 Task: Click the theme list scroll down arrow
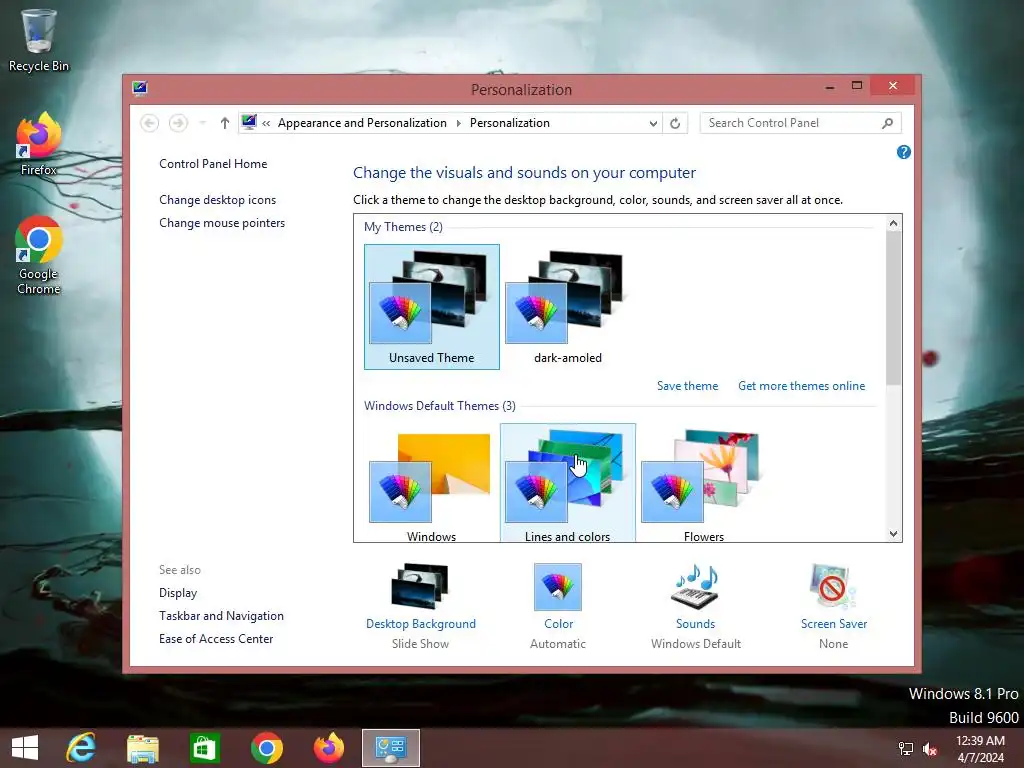click(893, 534)
